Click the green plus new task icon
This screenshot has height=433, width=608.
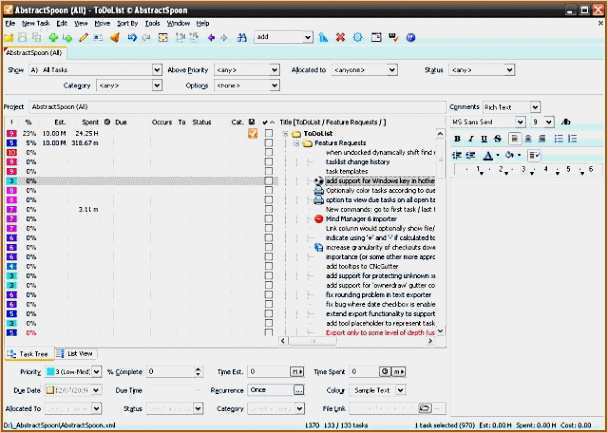click(53, 37)
